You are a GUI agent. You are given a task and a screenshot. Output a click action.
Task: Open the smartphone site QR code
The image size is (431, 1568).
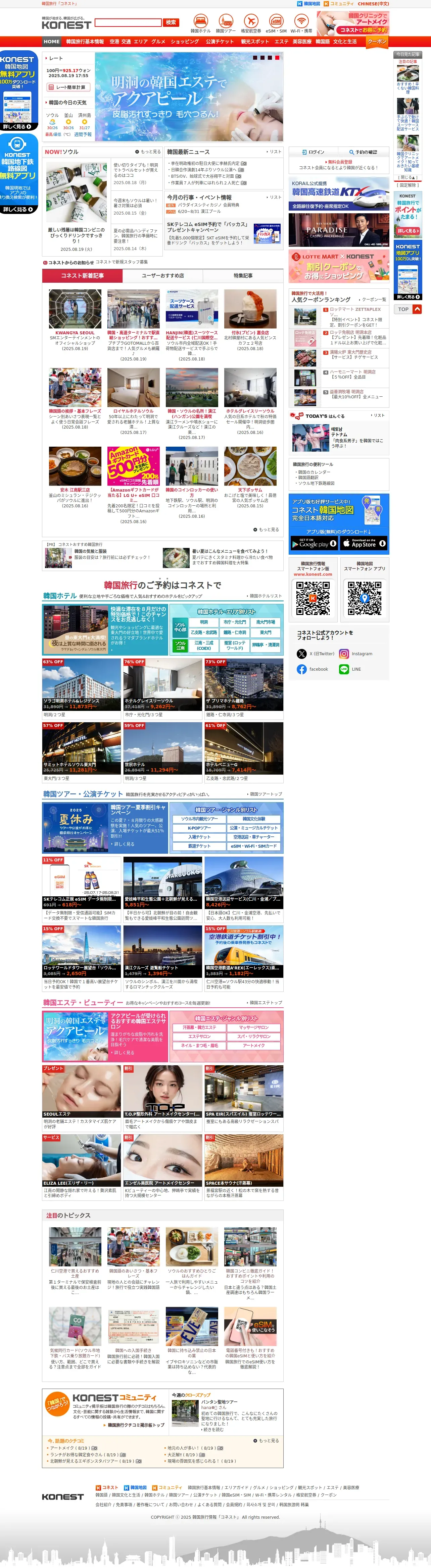coord(313,598)
